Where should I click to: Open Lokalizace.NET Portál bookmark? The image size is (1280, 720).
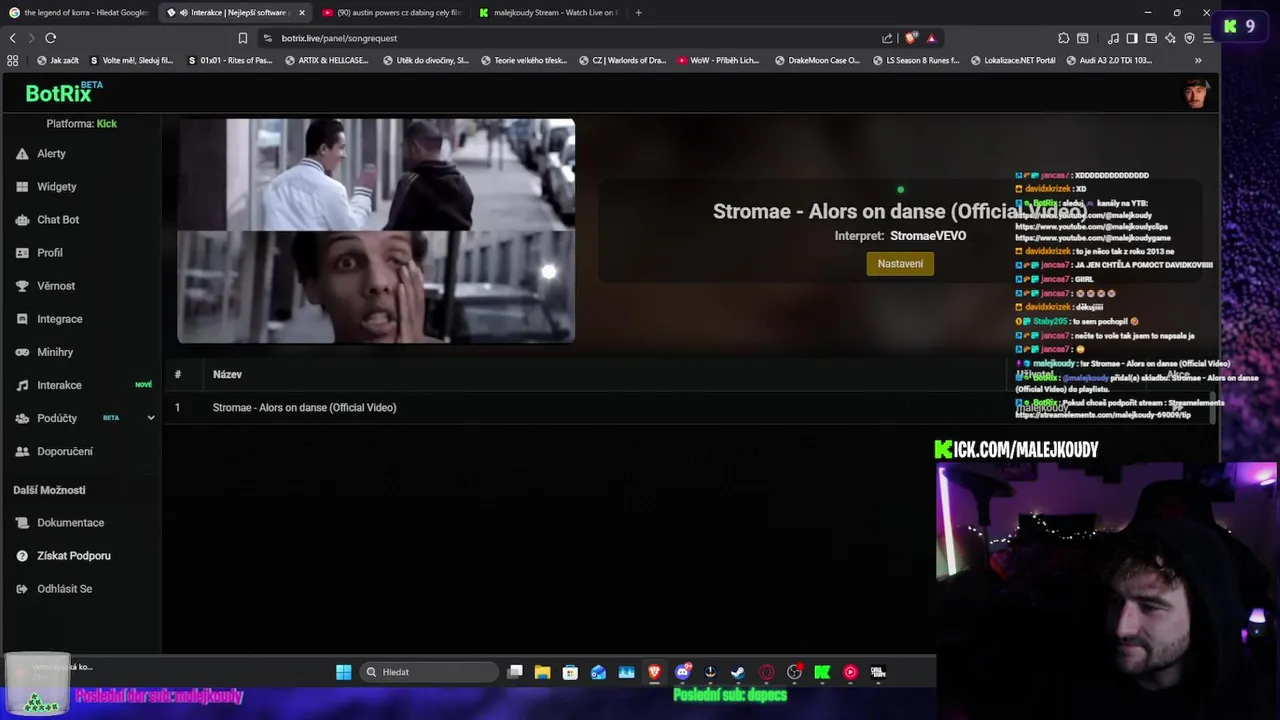tap(1012, 60)
